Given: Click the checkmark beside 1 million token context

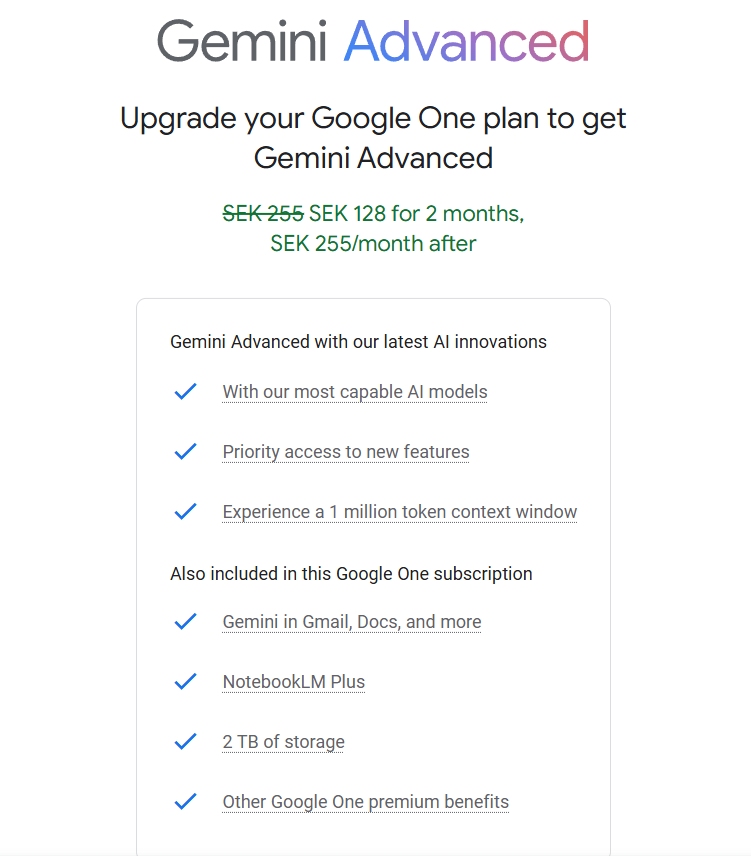Looking at the screenshot, I should coord(186,512).
